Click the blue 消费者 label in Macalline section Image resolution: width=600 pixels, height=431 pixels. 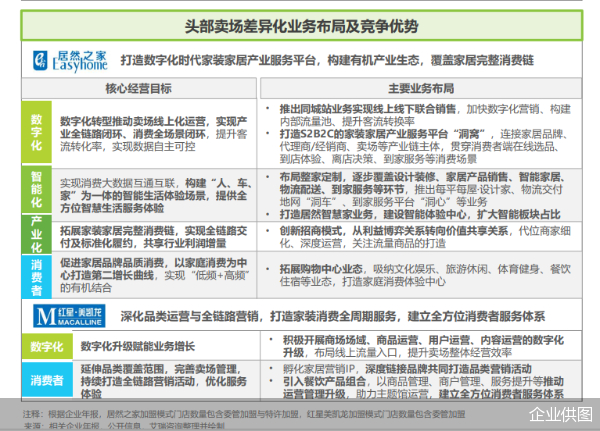coord(47,380)
